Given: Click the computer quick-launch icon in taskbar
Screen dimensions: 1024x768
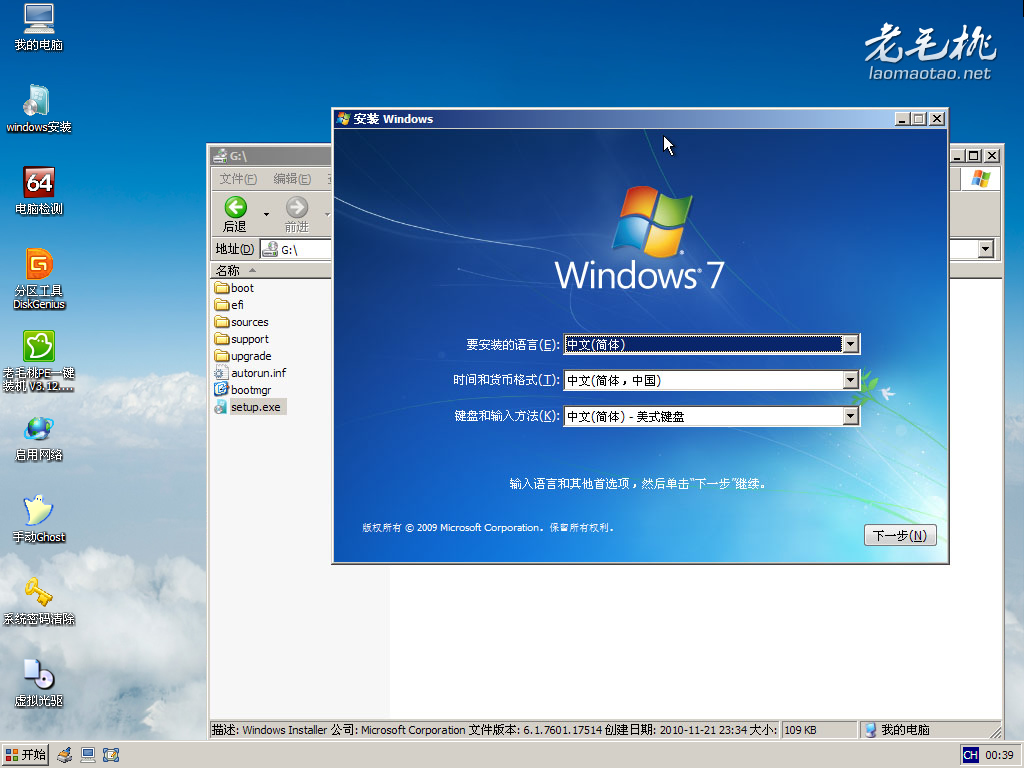Looking at the screenshot, I should click(x=88, y=755).
